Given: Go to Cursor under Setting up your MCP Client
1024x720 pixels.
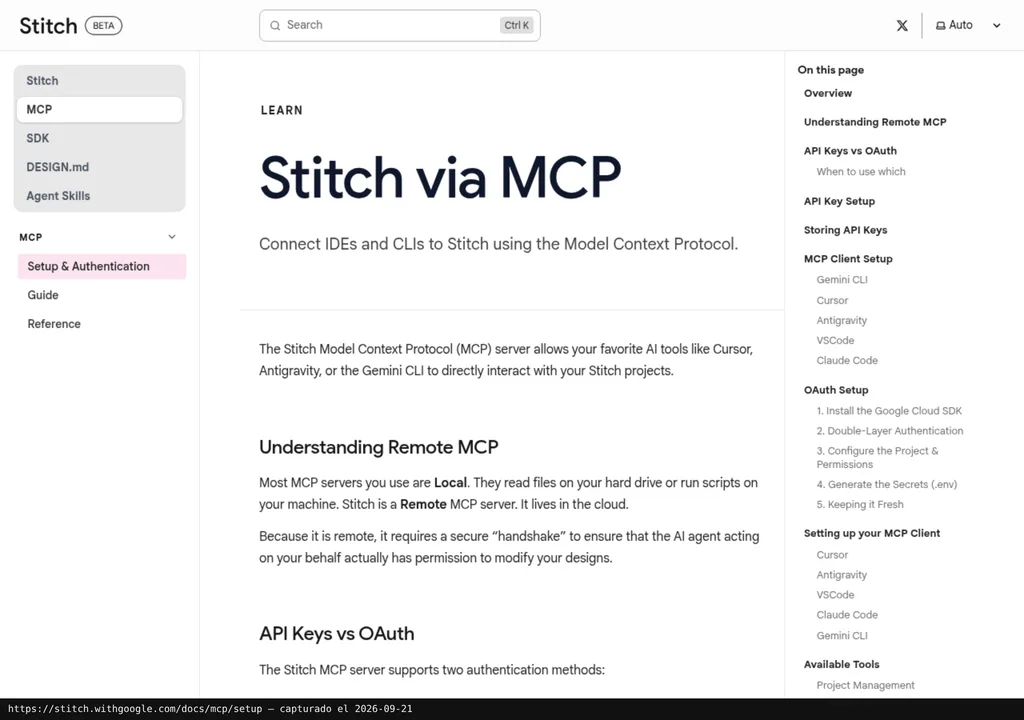Looking at the screenshot, I should coord(832,554).
